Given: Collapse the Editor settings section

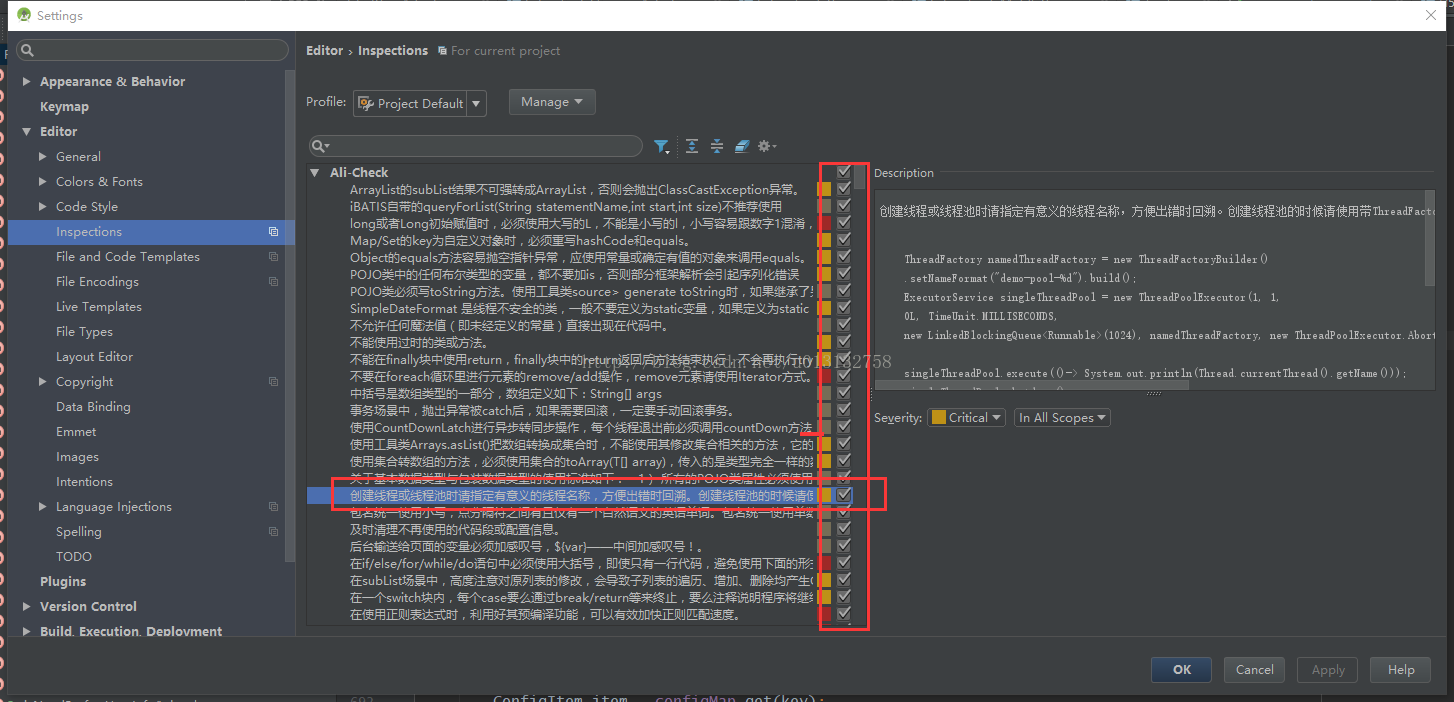Looking at the screenshot, I should click(26, 132).
